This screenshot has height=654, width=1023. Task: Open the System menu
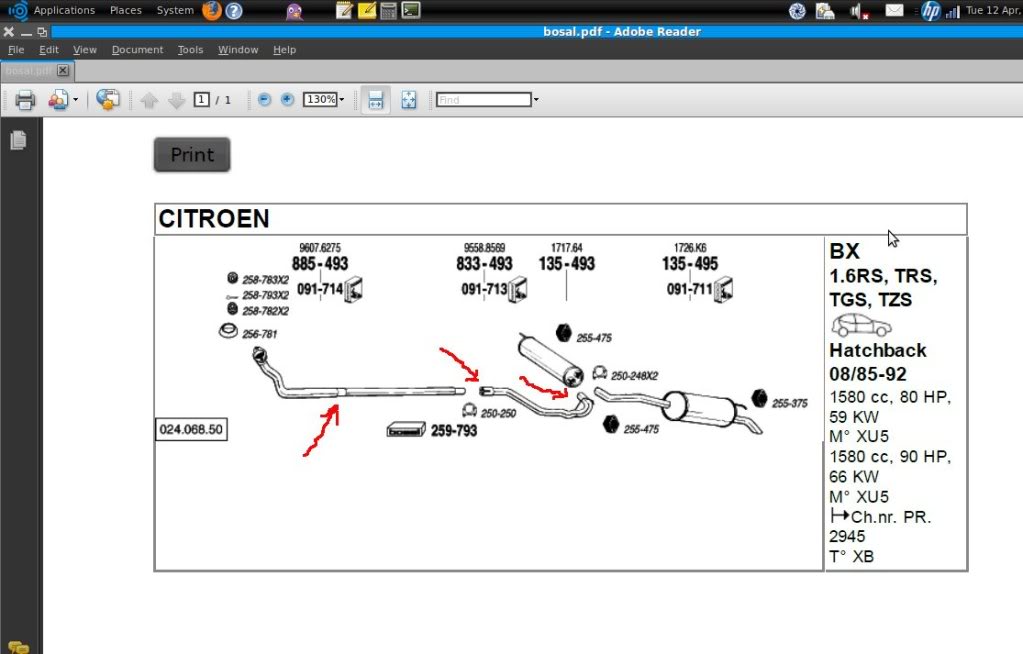[x=175, y=10]
